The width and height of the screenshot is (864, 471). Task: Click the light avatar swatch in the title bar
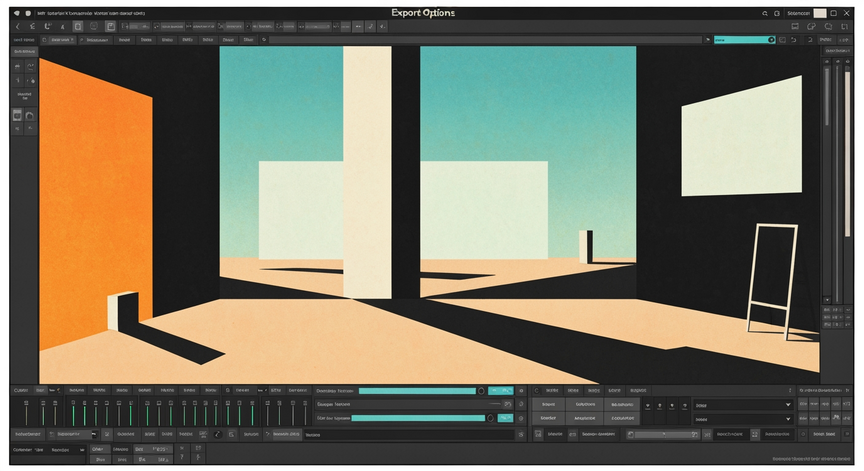coord(820,13)
